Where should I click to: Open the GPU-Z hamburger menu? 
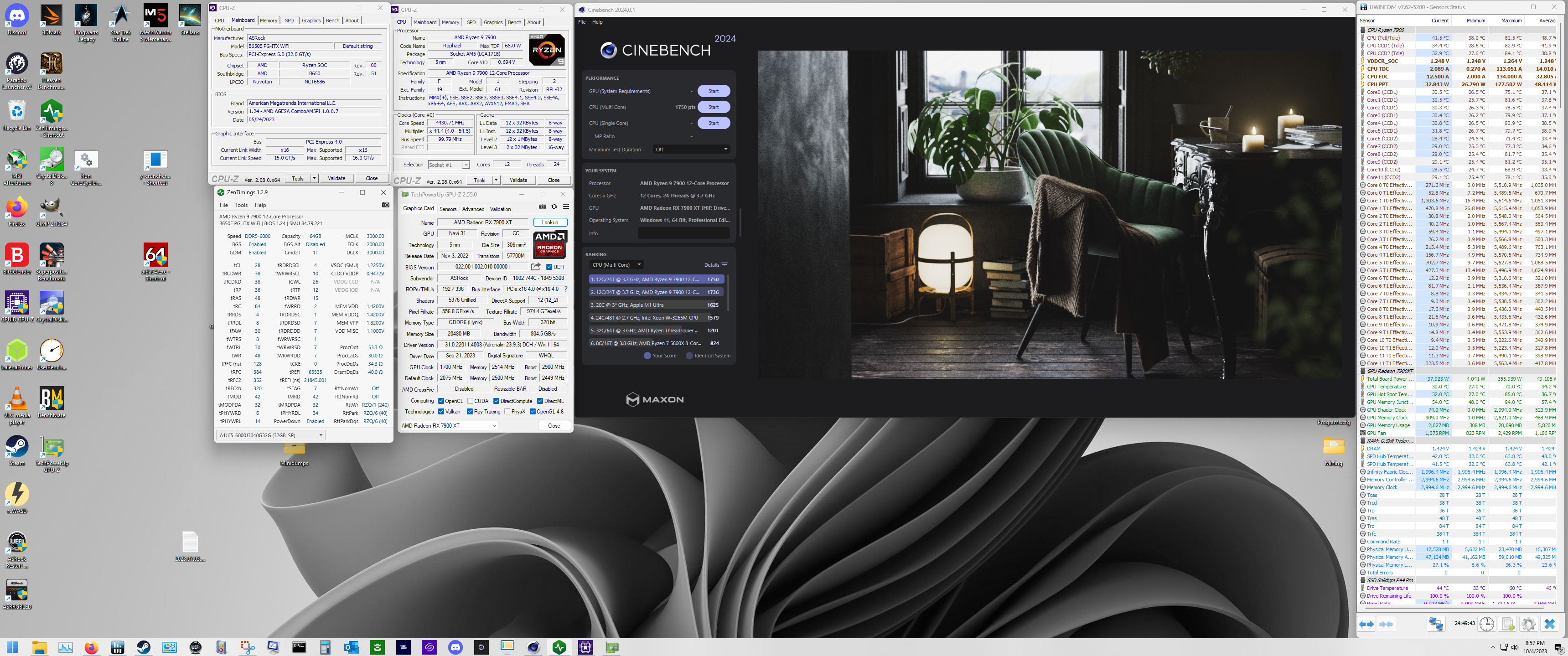coord(565,207)
